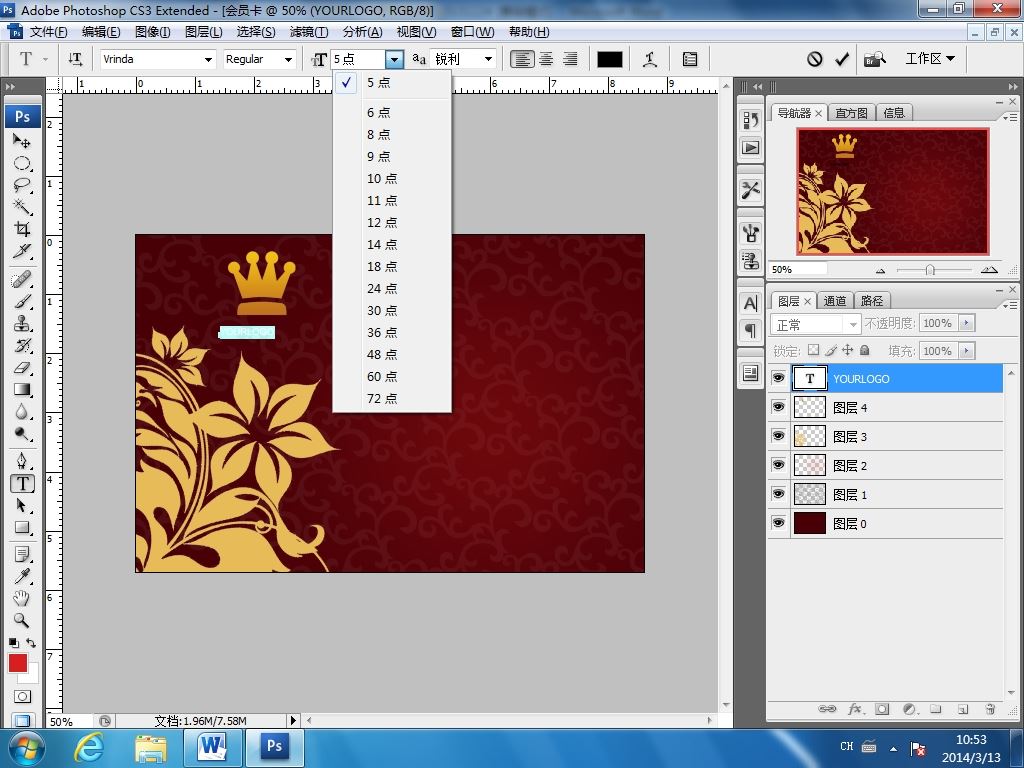Image resolution: width=1024 pixels, height=768 pixels.
Task: Select the Move tool
Action: [x=22, y=140]
